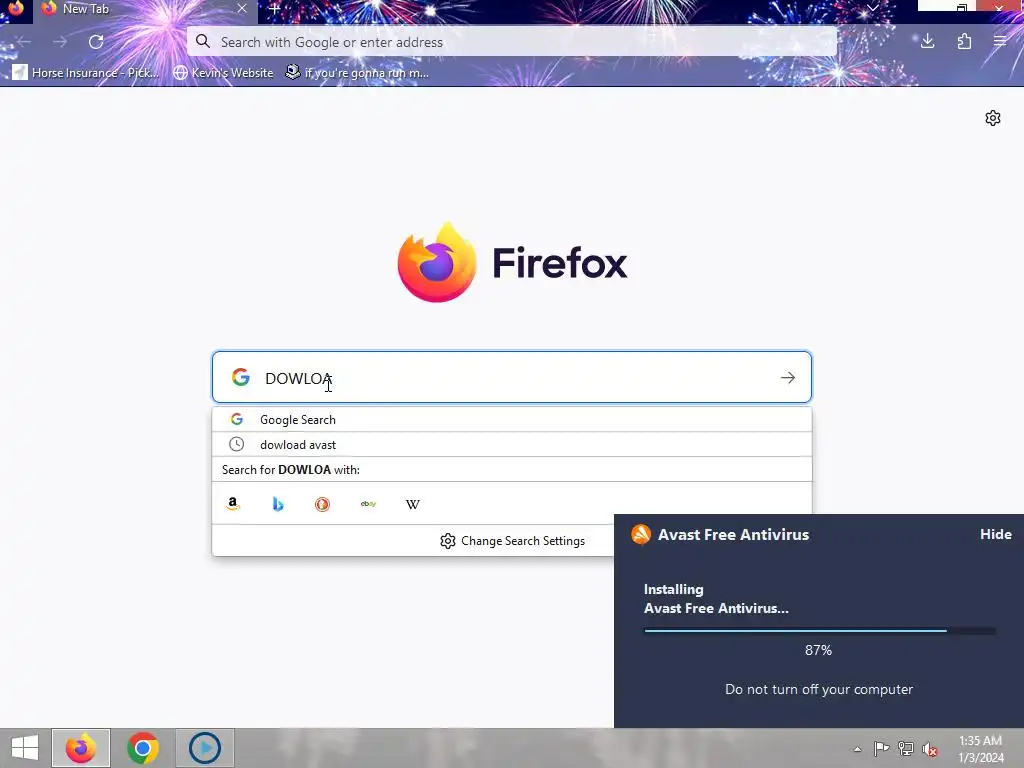
Task: Open the Downloads panel icon
Action: point(927,42)
